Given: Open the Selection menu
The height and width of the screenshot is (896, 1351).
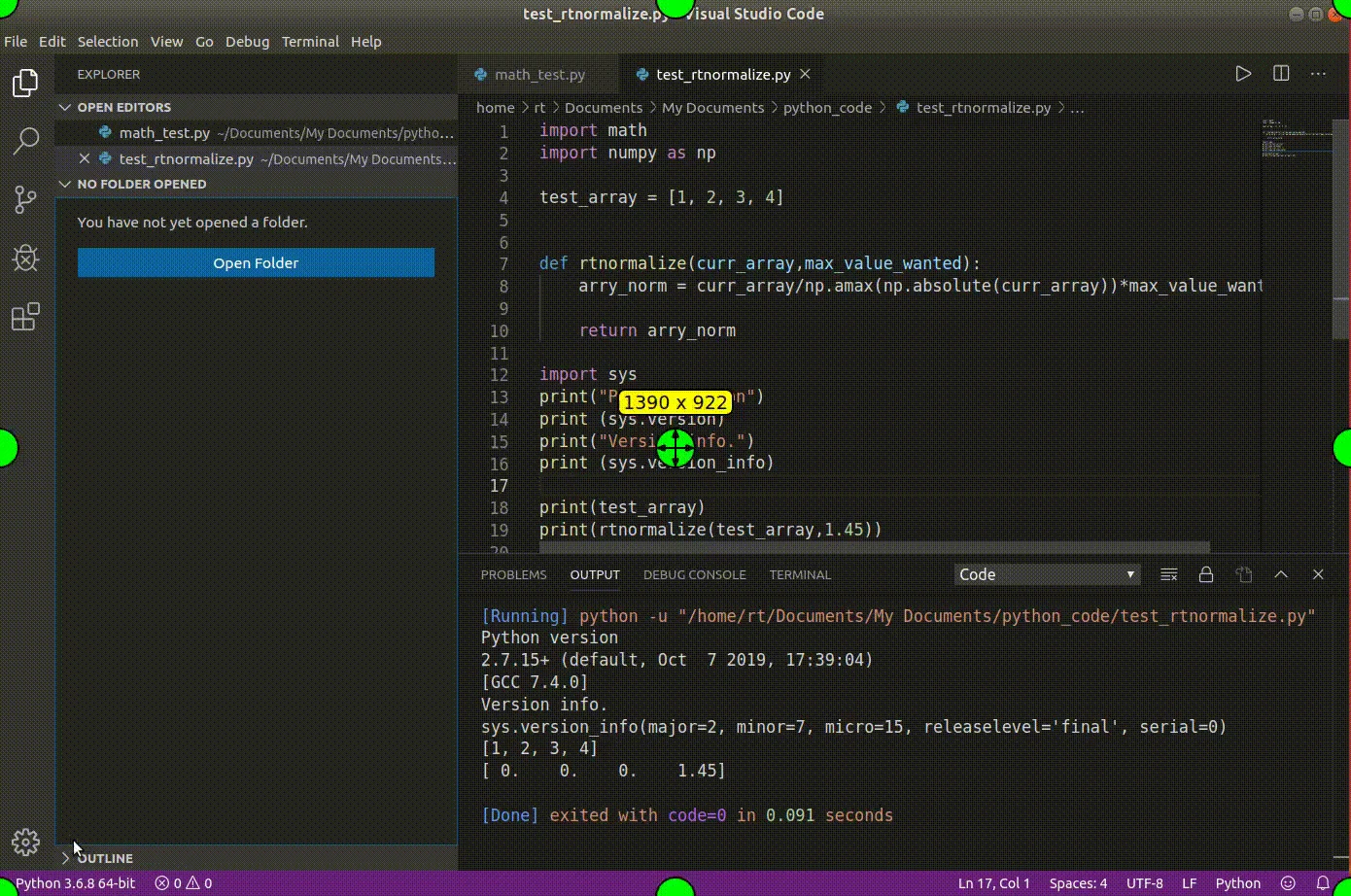Looking at the screenshot, I should (x=108, y=42).
